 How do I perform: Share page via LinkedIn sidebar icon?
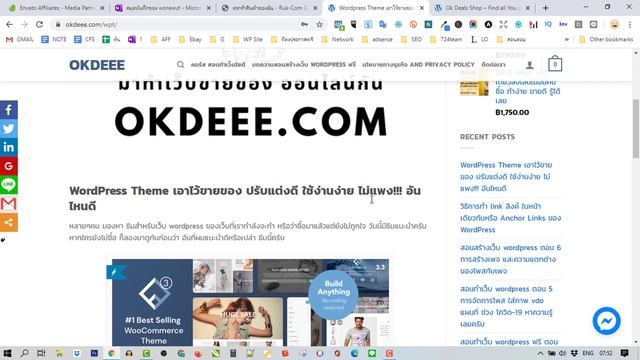(9, 147)
